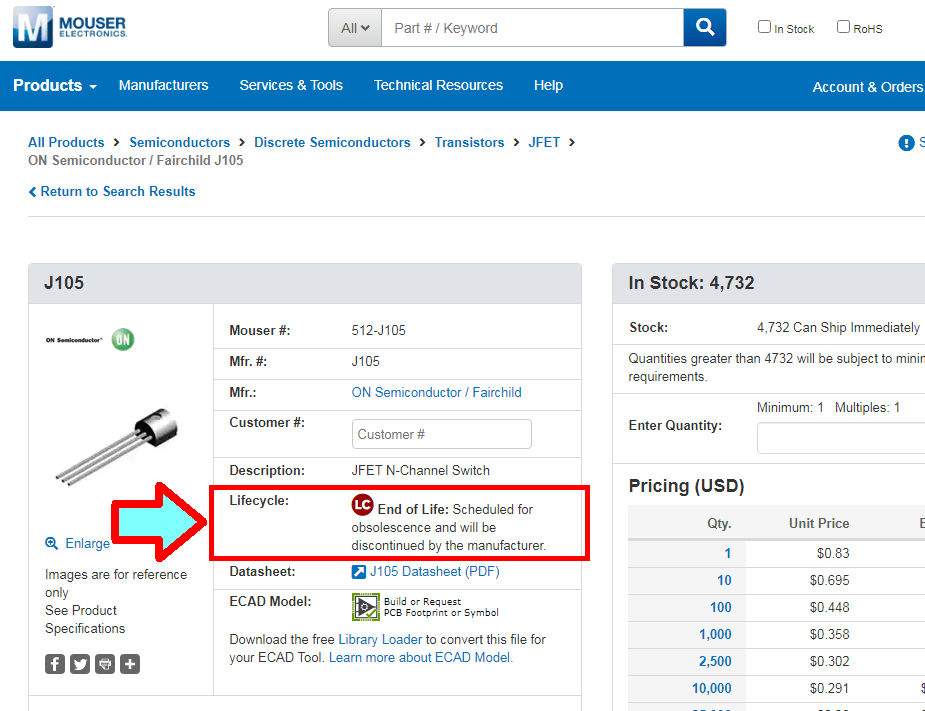
Task: Click the $0.291 unit price cell
Action: (829, 689)
